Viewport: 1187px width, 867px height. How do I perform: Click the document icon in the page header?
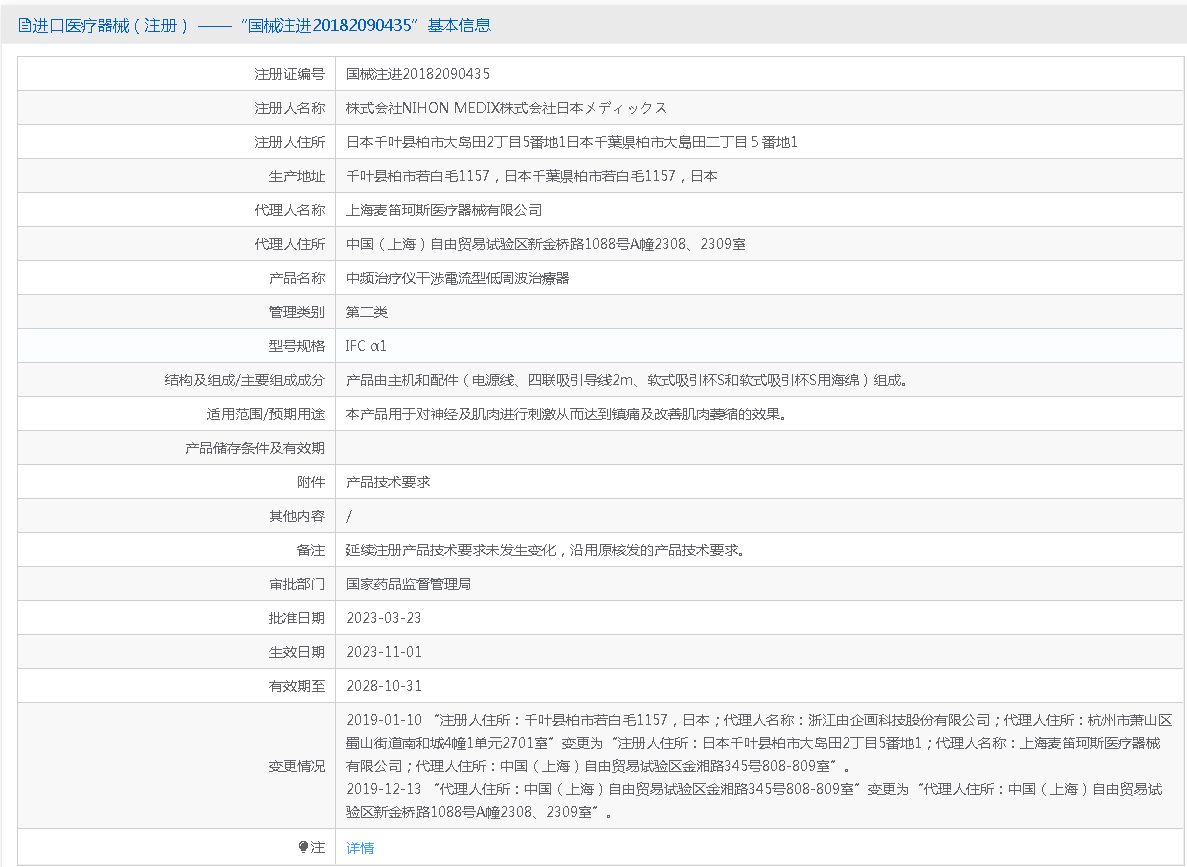point(25,26)
